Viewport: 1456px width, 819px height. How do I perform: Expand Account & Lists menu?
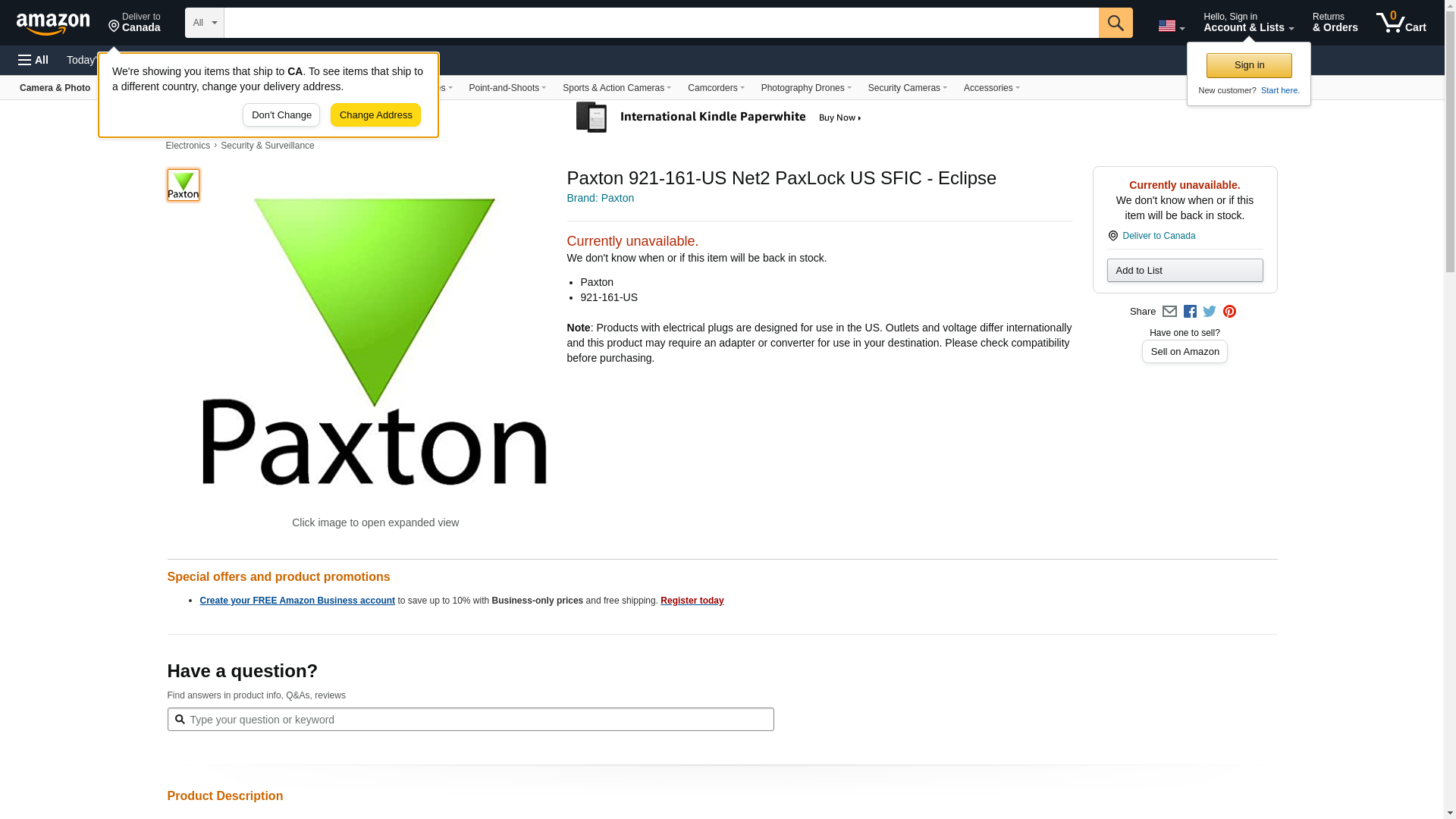pyautogui.click(x=1248, y=23)
